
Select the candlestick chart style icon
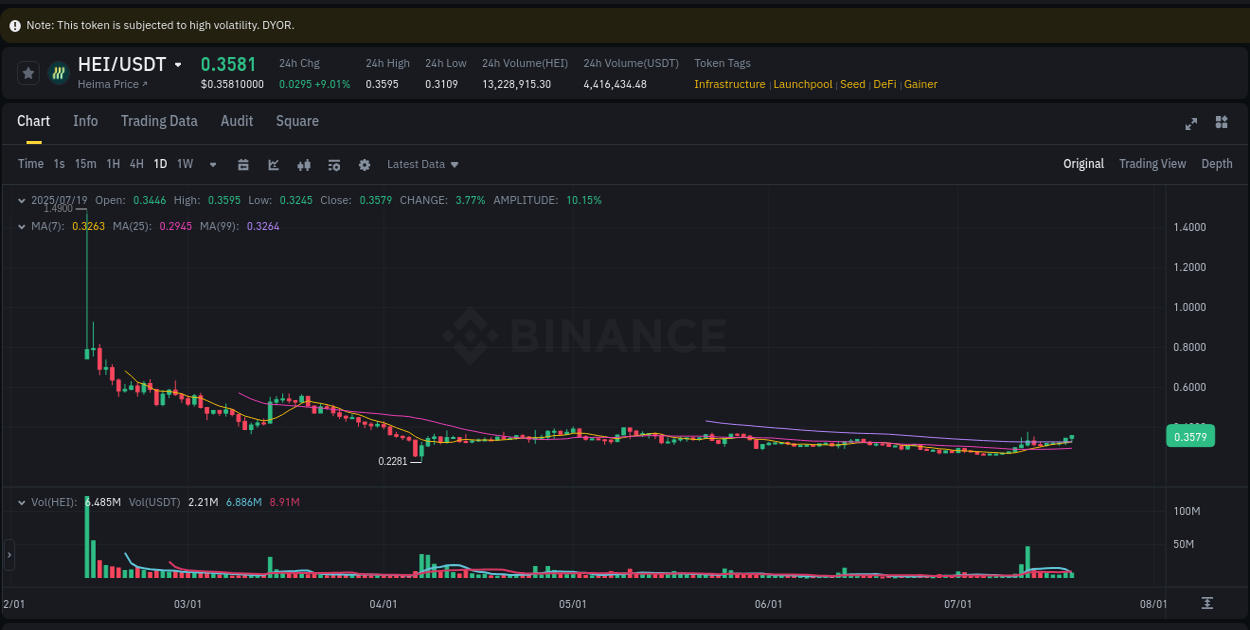304,164
